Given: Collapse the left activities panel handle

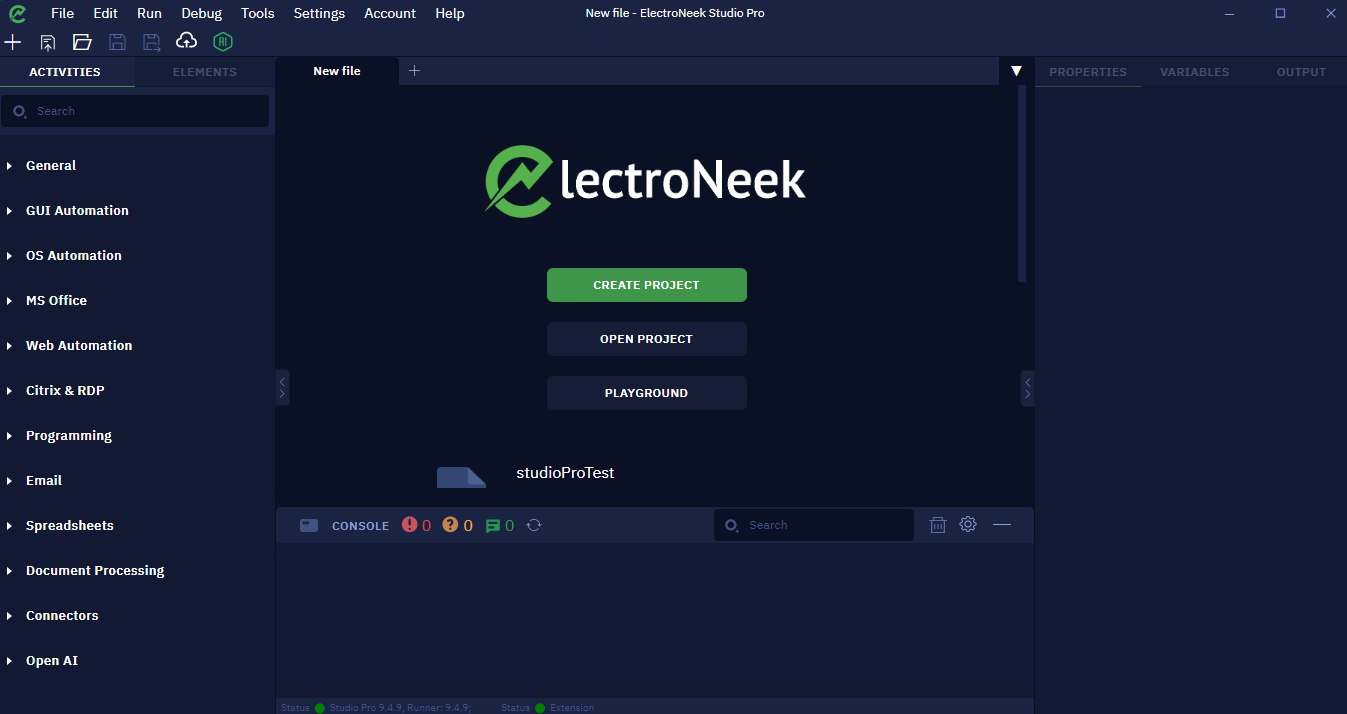Looking at the screenshot, I should [282, 388].
